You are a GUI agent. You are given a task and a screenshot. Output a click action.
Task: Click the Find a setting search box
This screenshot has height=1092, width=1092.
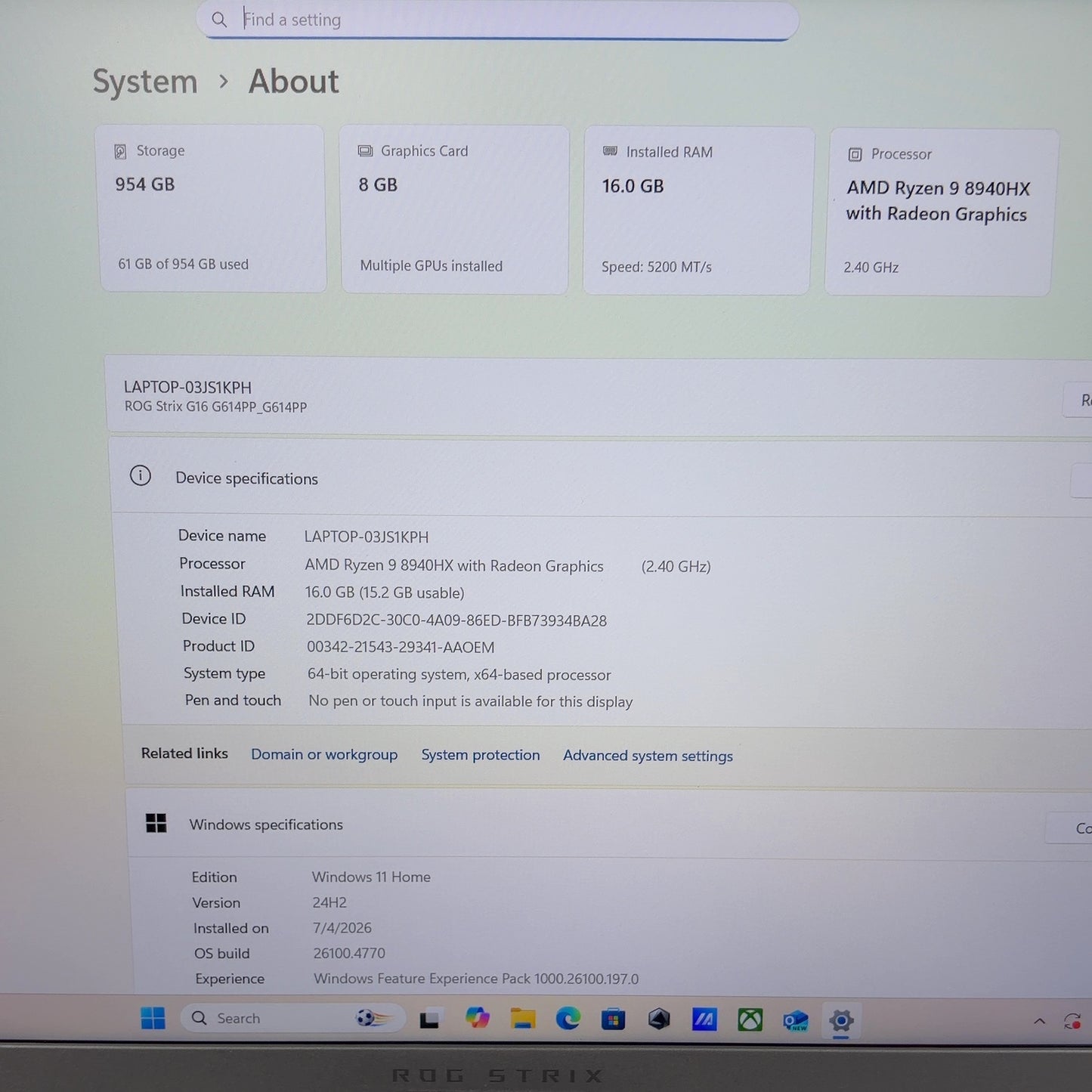(x=497, y=20)
